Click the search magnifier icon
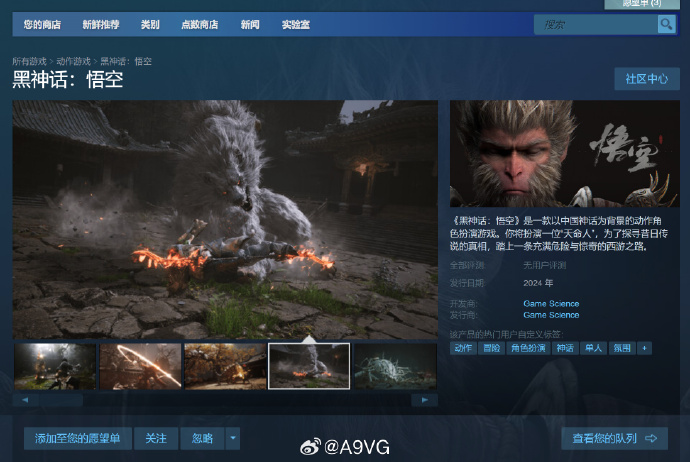690x462 pixels. coord(666,24)
